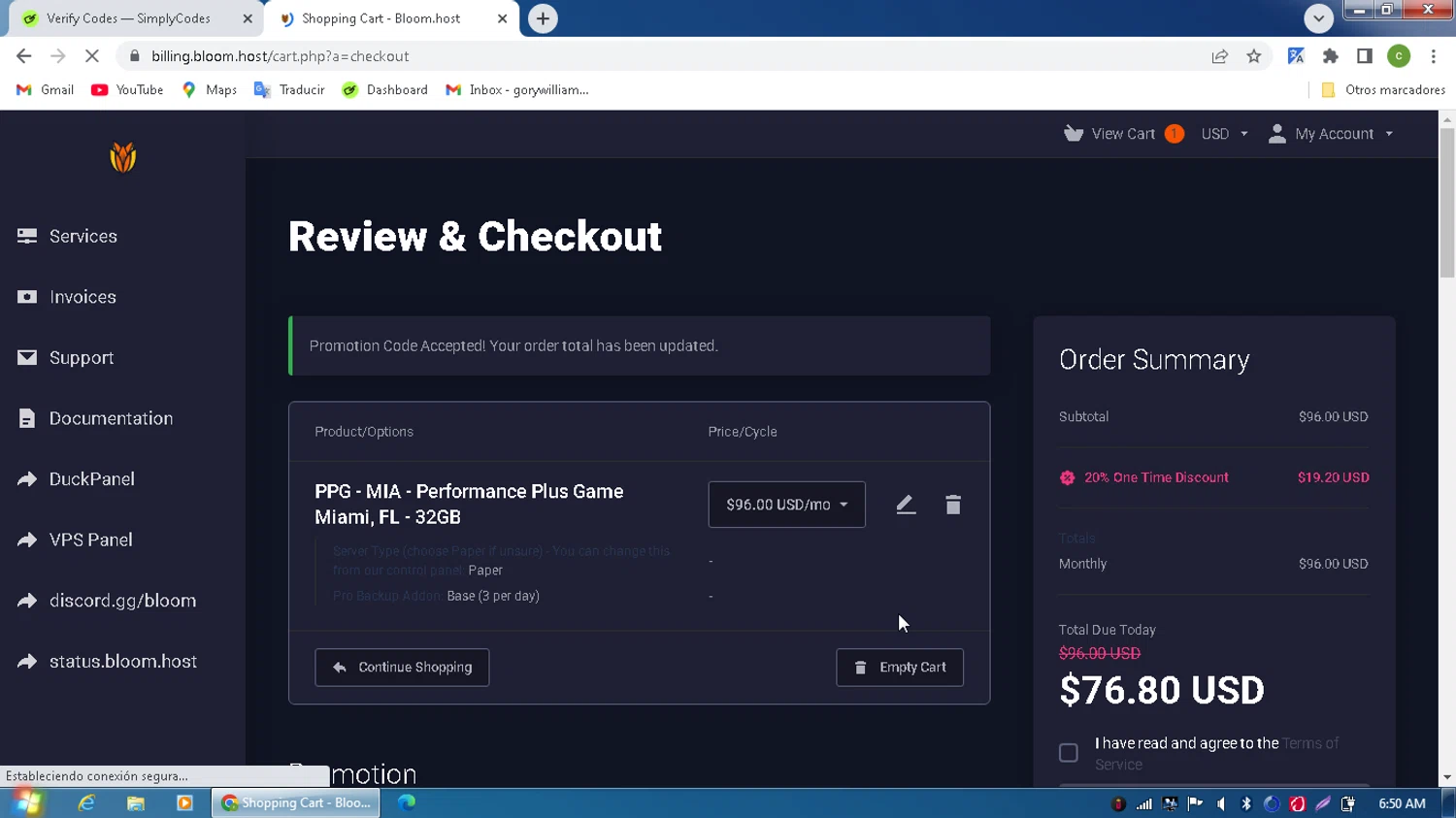This screenshot has height=818, width=1456.
Task: Stop loading the page
Action: pos(92,56)
